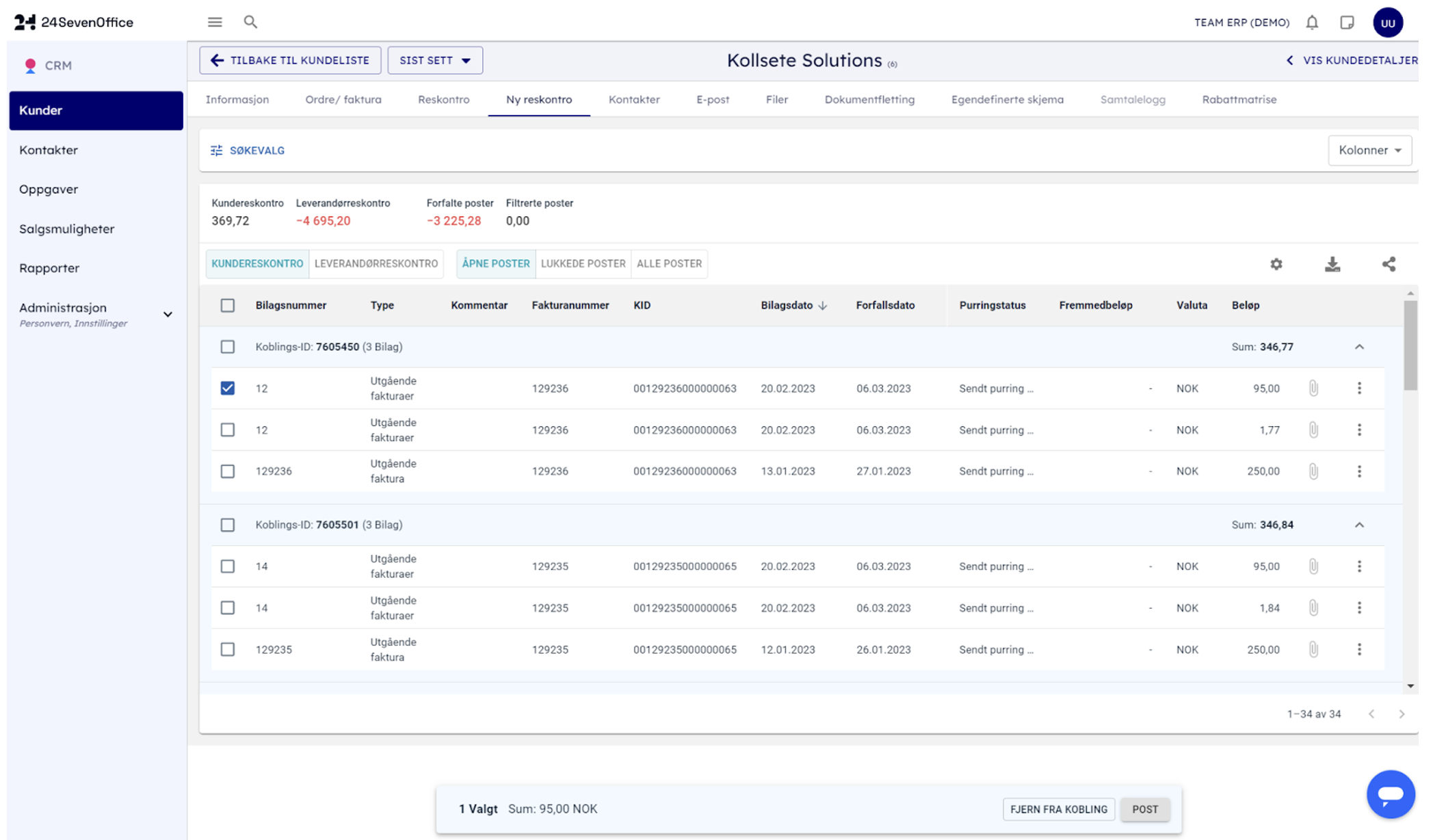Switch to the Rabattmatrise tab
The height and width of the screenshot is (840, 1446).
pyautogui.click(x=1239, y=99)
